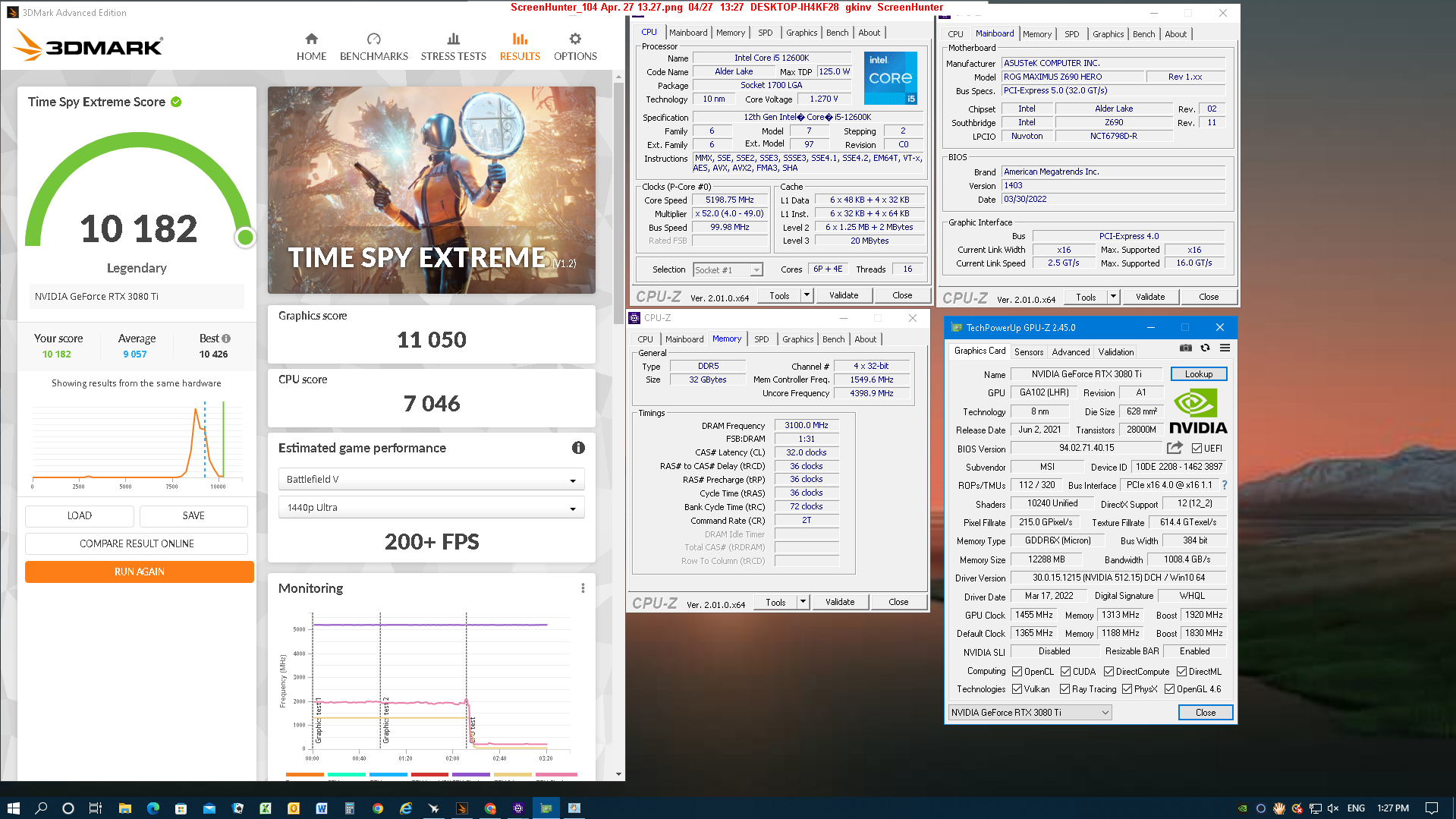Toggle Ray Tracing checkbox
This screenshot has height=819, width=1456.
tap(1065, 689)
